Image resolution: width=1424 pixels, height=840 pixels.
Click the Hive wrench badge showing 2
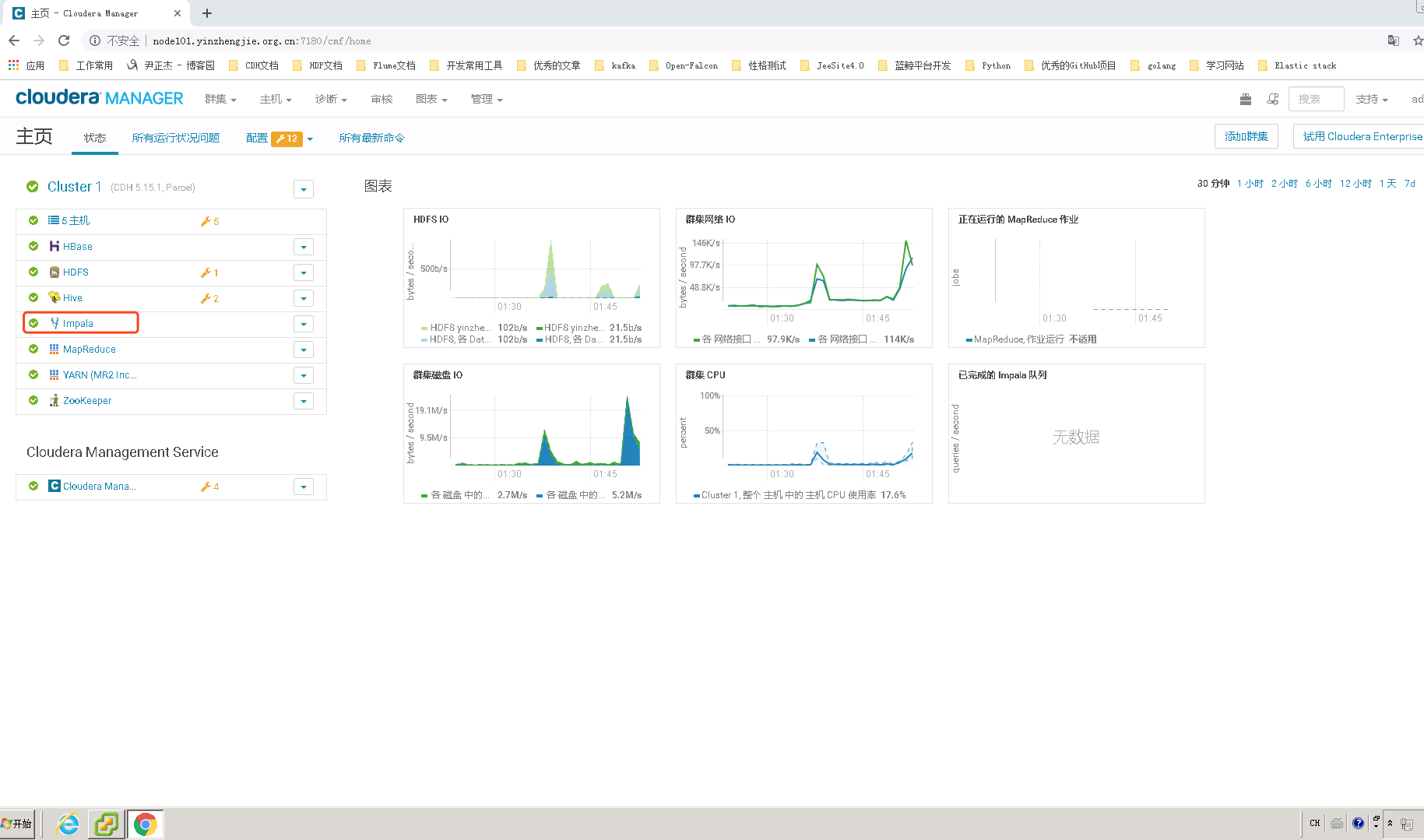(209, 297)
